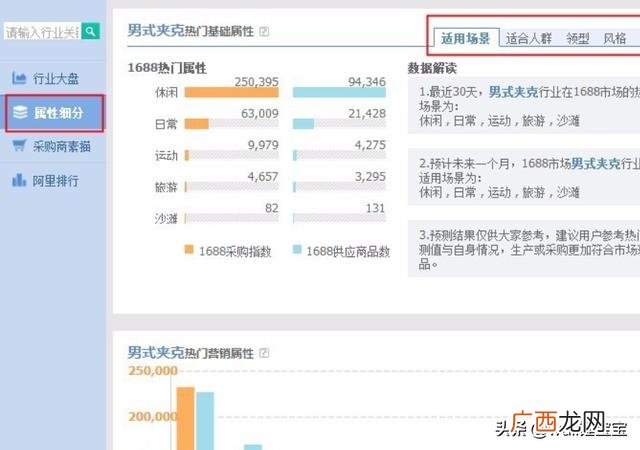This screenshot has width=640, height=450.
Task: Click 男式夹克 link in second data note
Action: [x=596, y=164]
